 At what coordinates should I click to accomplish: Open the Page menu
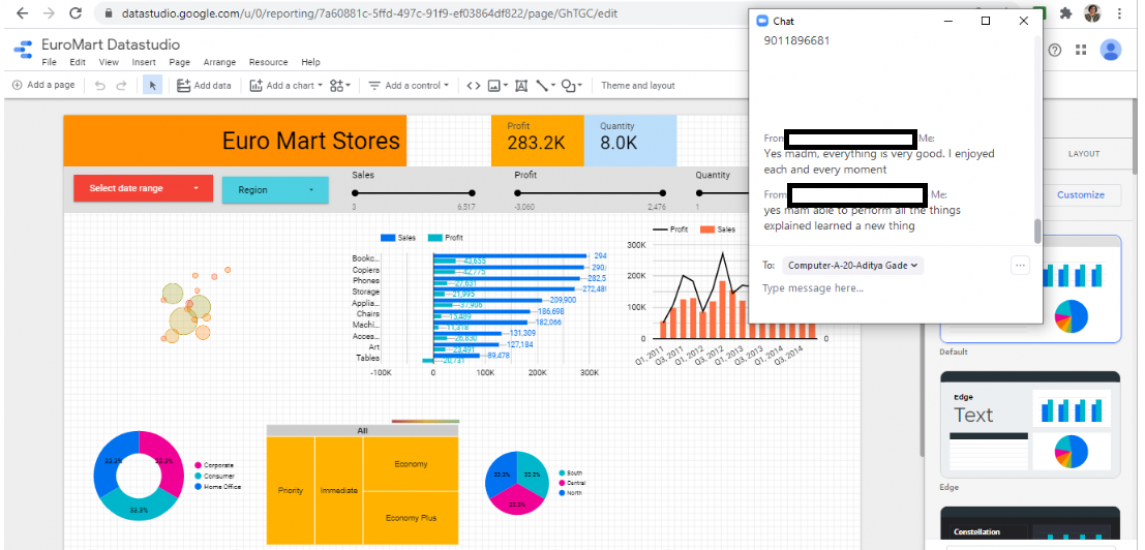180,62
